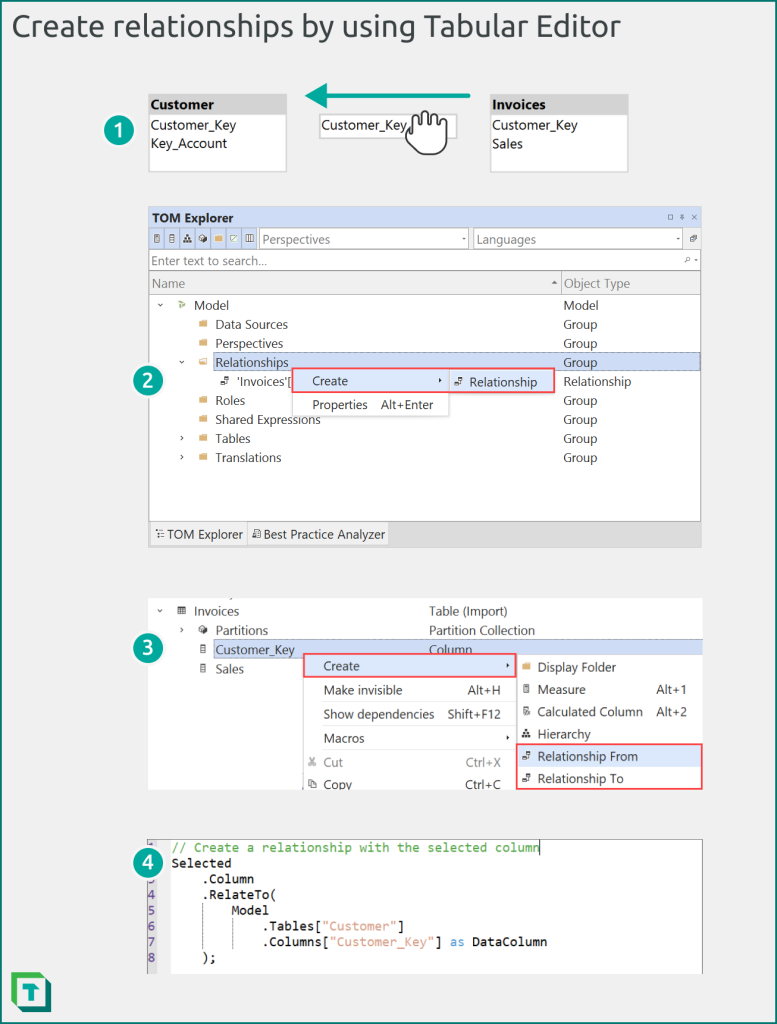
Task: Click the search magnifier icon in search box
Action: tap(688, 261)
